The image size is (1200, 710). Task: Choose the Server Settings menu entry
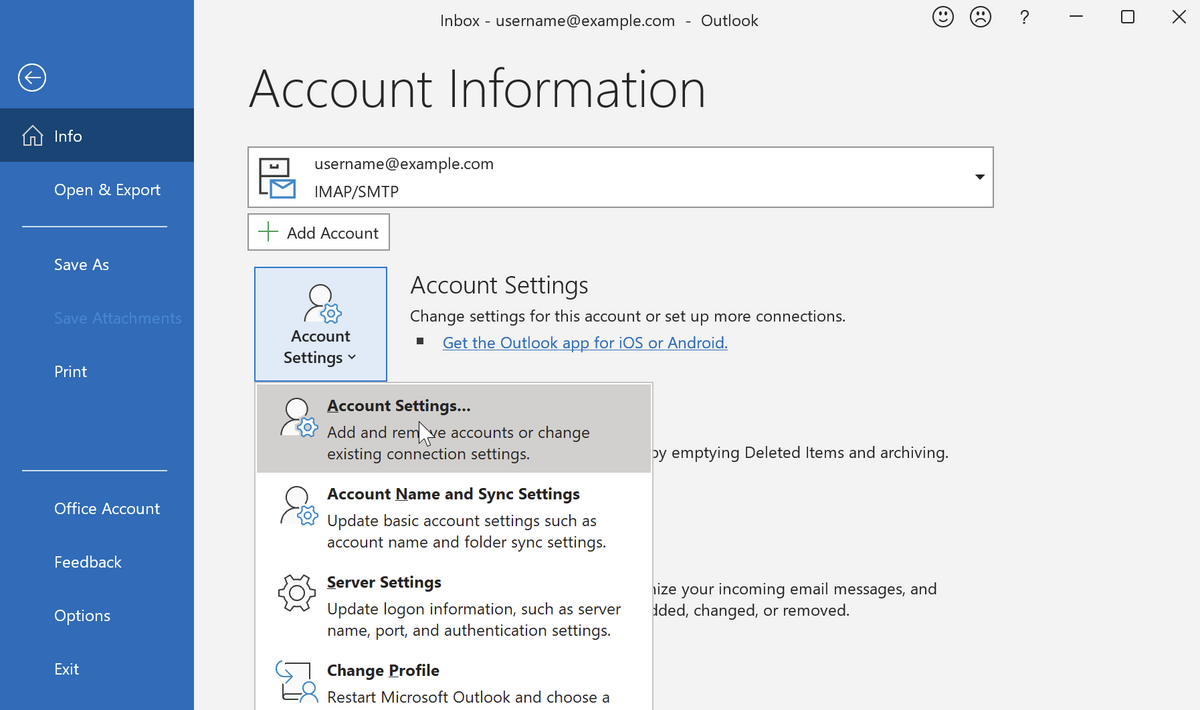coord(454,605)
